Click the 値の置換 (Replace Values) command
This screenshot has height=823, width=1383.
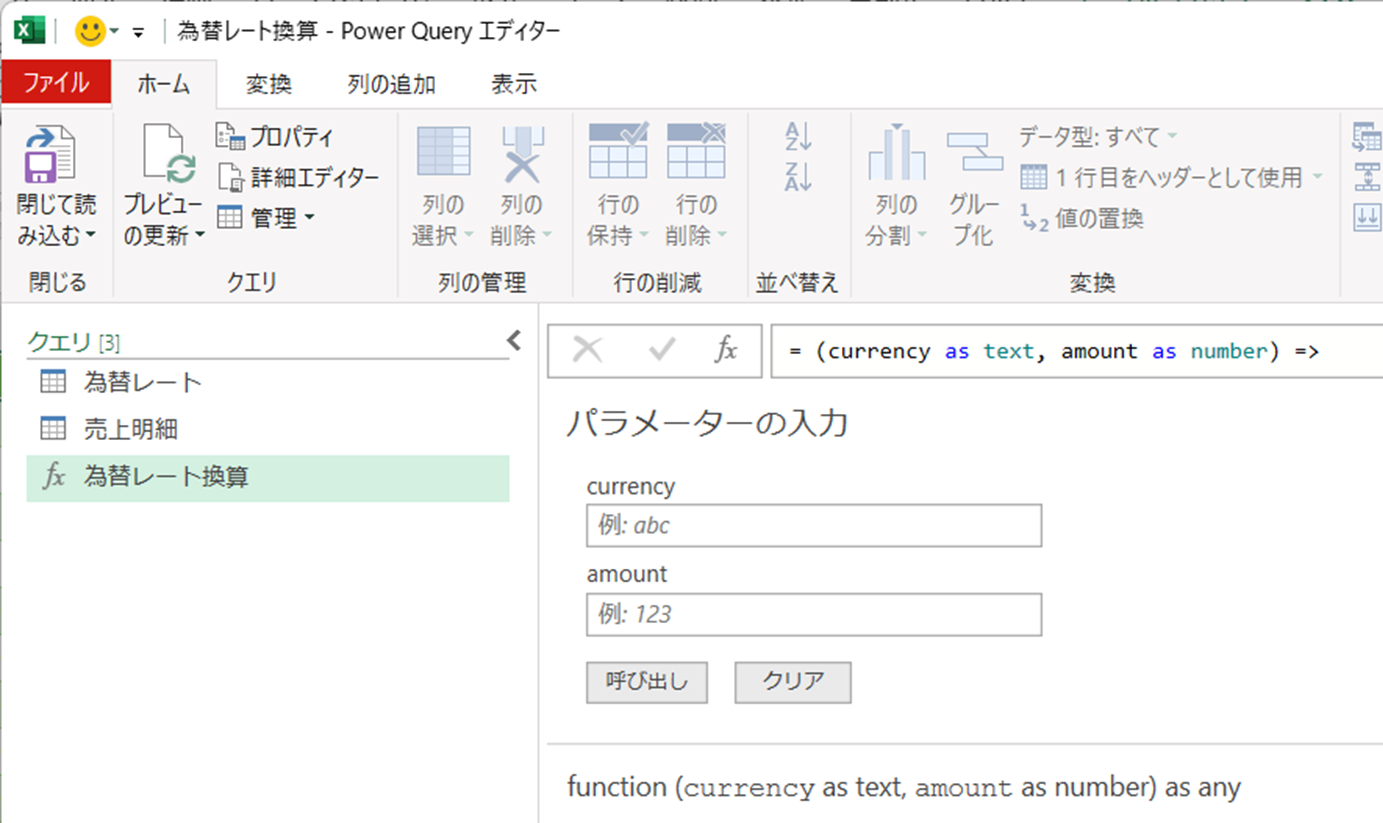coord(1082,218)
